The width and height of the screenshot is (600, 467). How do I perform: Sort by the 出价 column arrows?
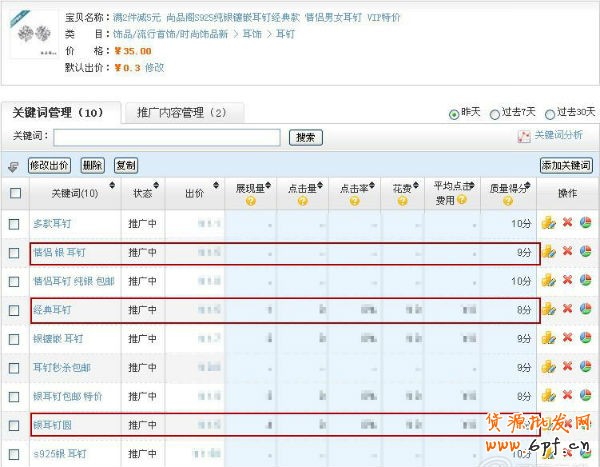click(x=211, y=187)
